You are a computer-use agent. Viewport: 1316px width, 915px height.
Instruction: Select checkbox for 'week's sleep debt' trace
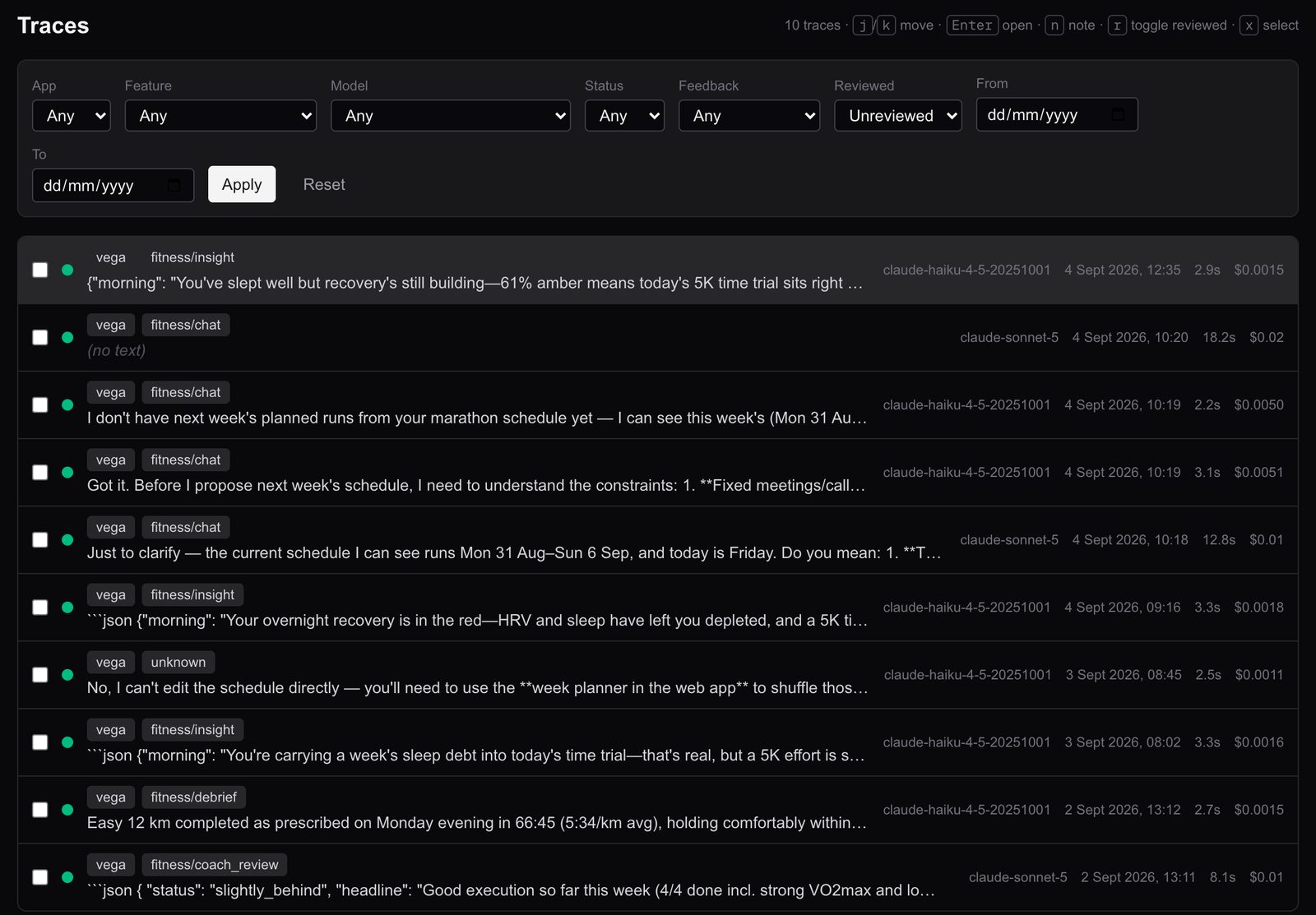(x=39, y=742)
